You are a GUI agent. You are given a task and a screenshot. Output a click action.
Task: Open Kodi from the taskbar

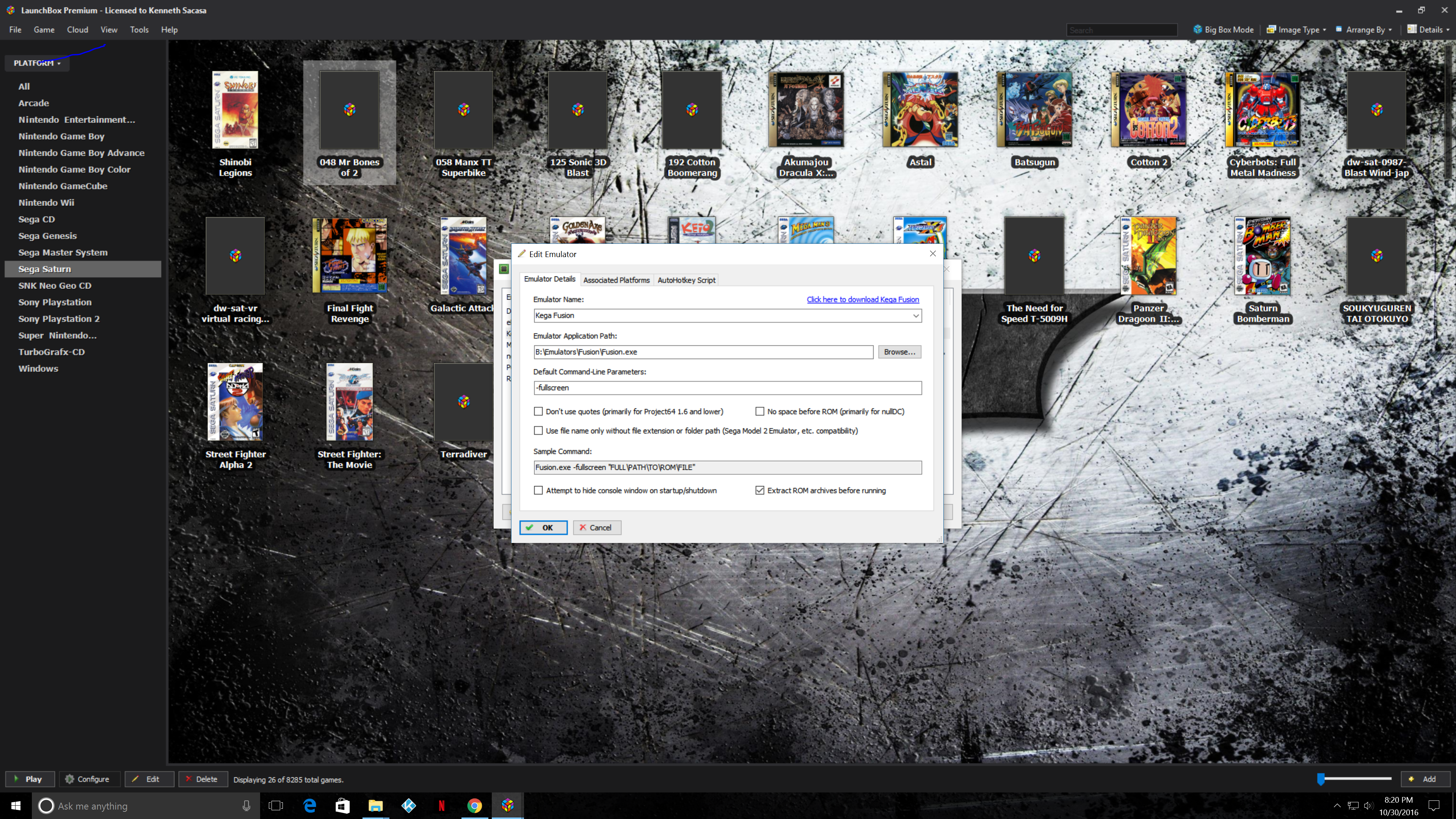click(409, 805)
